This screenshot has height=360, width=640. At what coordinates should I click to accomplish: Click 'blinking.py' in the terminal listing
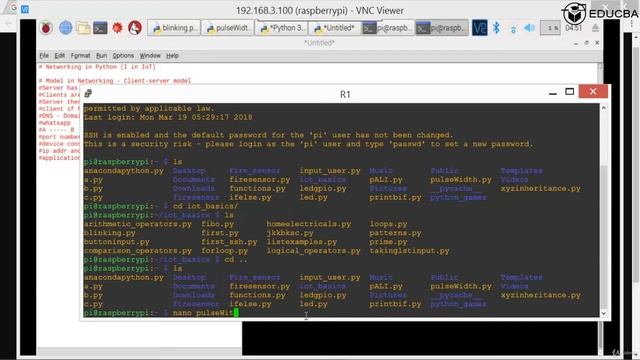pos(109,233)
